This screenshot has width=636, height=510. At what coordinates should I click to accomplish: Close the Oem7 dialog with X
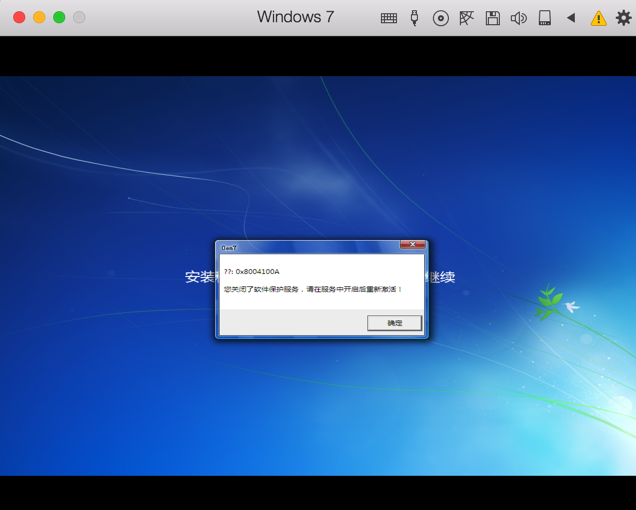point(413,244)
